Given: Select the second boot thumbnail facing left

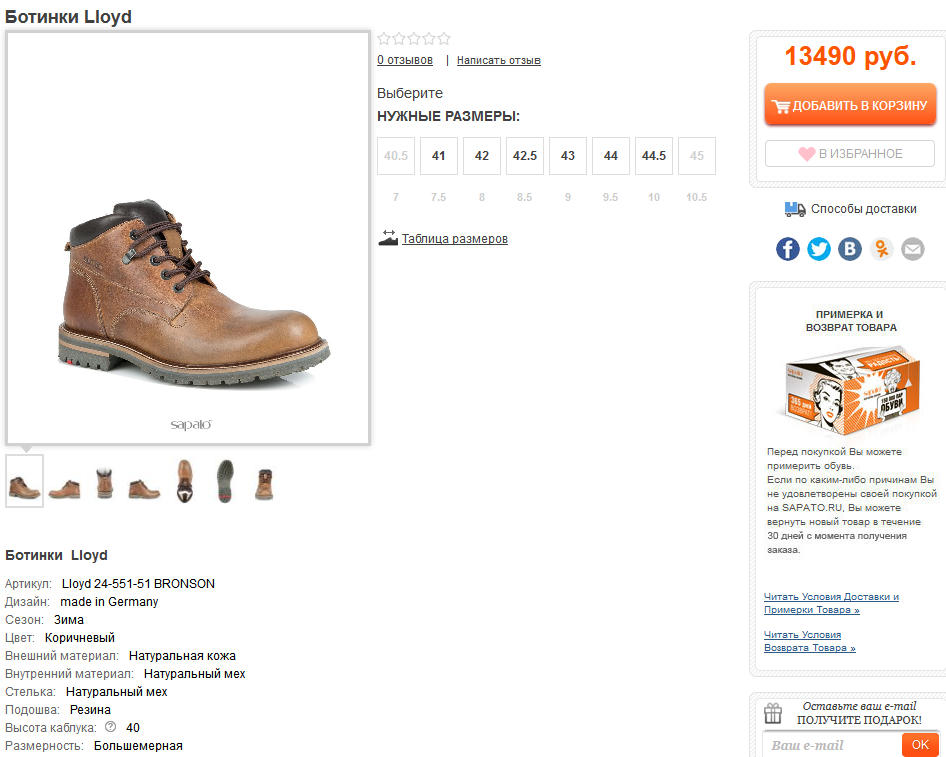Looking at the screenshot, I should click(65, 487).
